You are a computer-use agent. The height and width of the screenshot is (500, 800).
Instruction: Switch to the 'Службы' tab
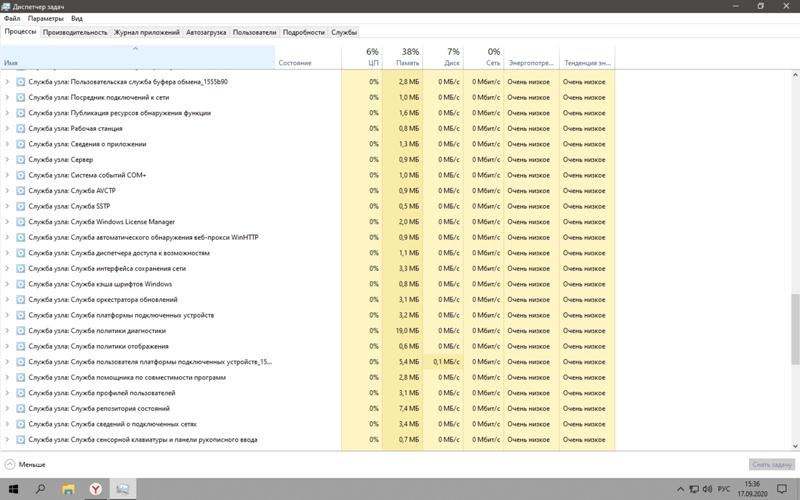click(x=344, y=32)
